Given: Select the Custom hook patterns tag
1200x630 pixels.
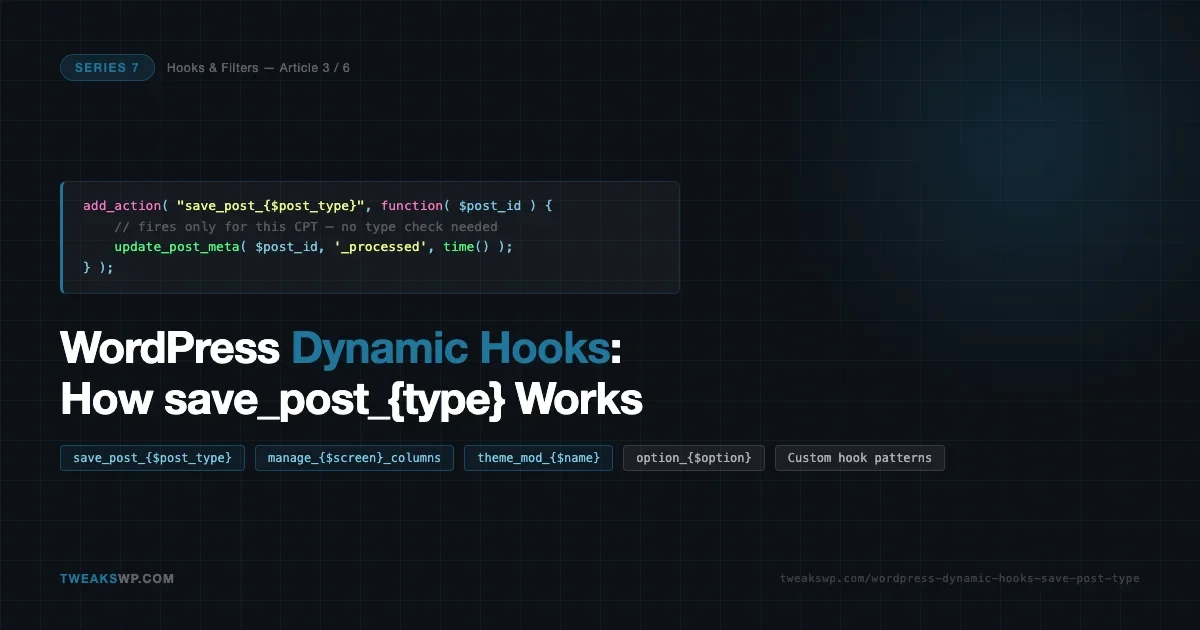Looking at the screenshot, I should pyautogui.click(x=859, y=458).
